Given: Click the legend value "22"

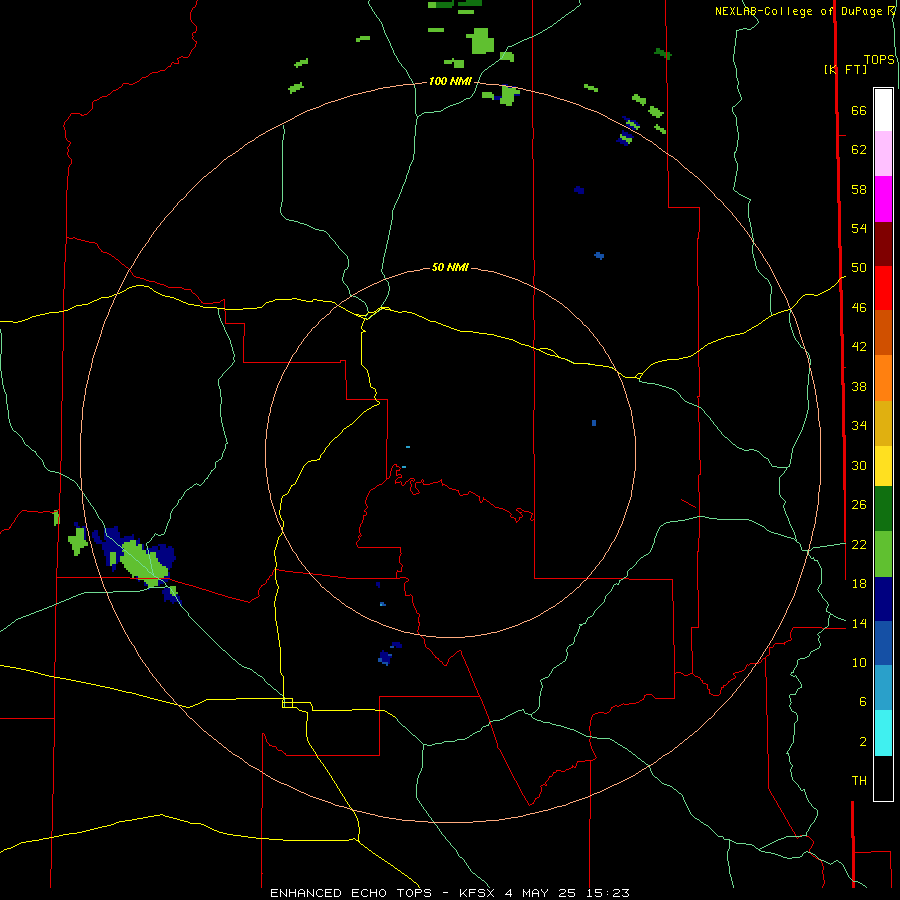Looking at the screenshot, I should pyautogui.click(x=859, y=544).
